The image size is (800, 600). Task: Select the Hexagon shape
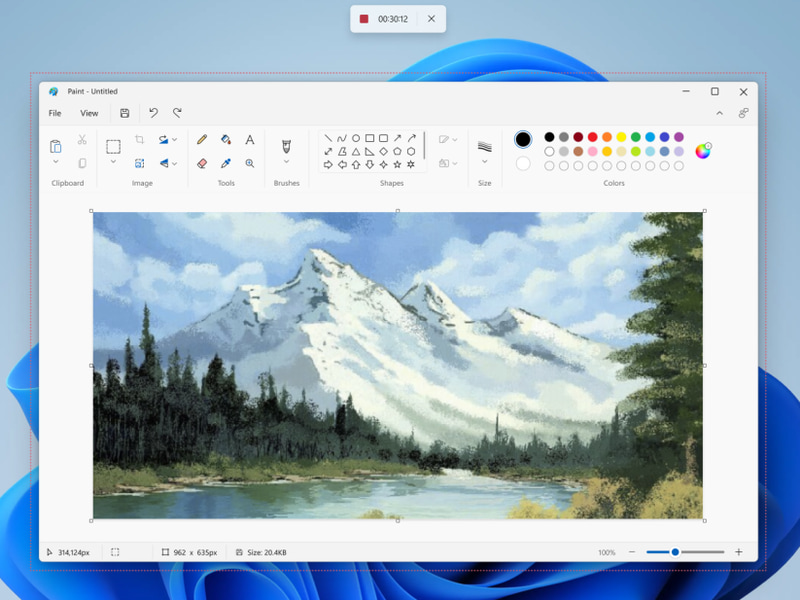[x=411, y=152]
